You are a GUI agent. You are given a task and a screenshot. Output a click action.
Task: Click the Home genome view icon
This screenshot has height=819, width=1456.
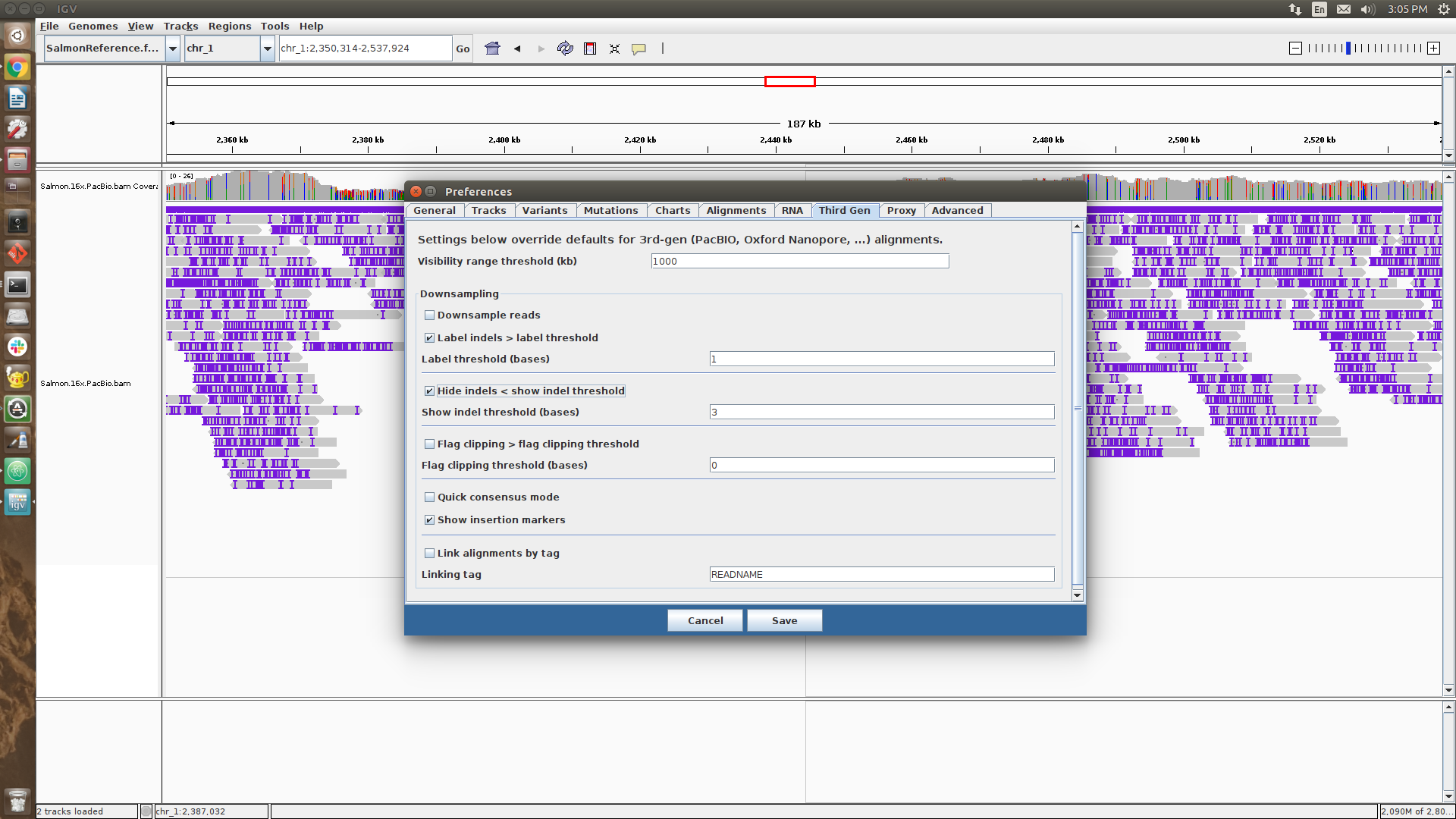(492, 49)
